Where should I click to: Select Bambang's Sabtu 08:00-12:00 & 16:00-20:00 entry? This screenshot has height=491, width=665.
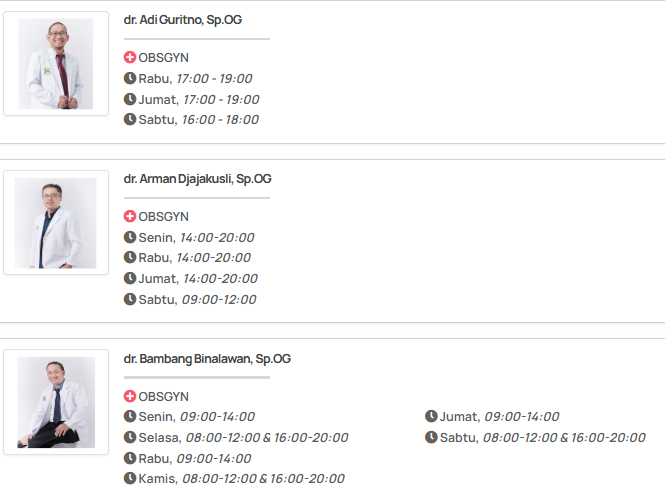541,437
